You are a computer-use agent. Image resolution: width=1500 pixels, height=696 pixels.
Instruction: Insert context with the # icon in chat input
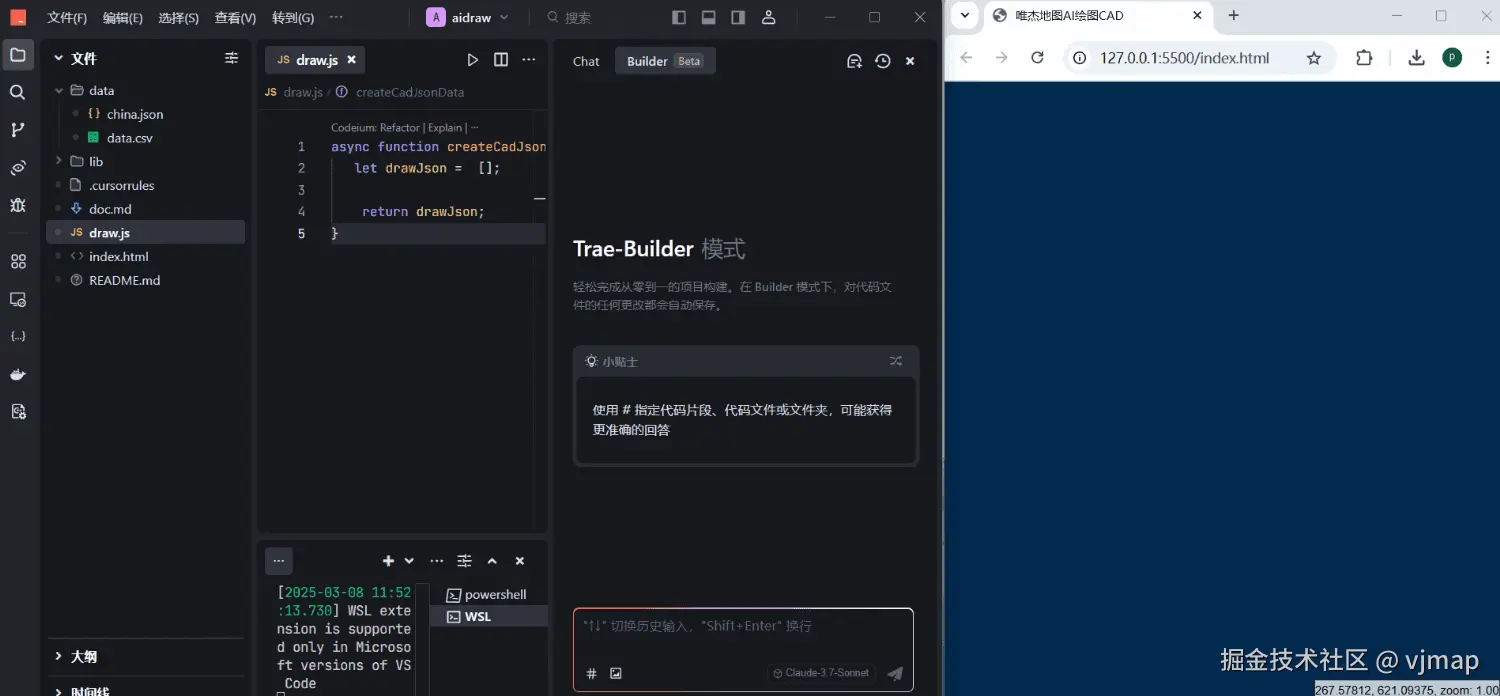click(x=591, y=673)
